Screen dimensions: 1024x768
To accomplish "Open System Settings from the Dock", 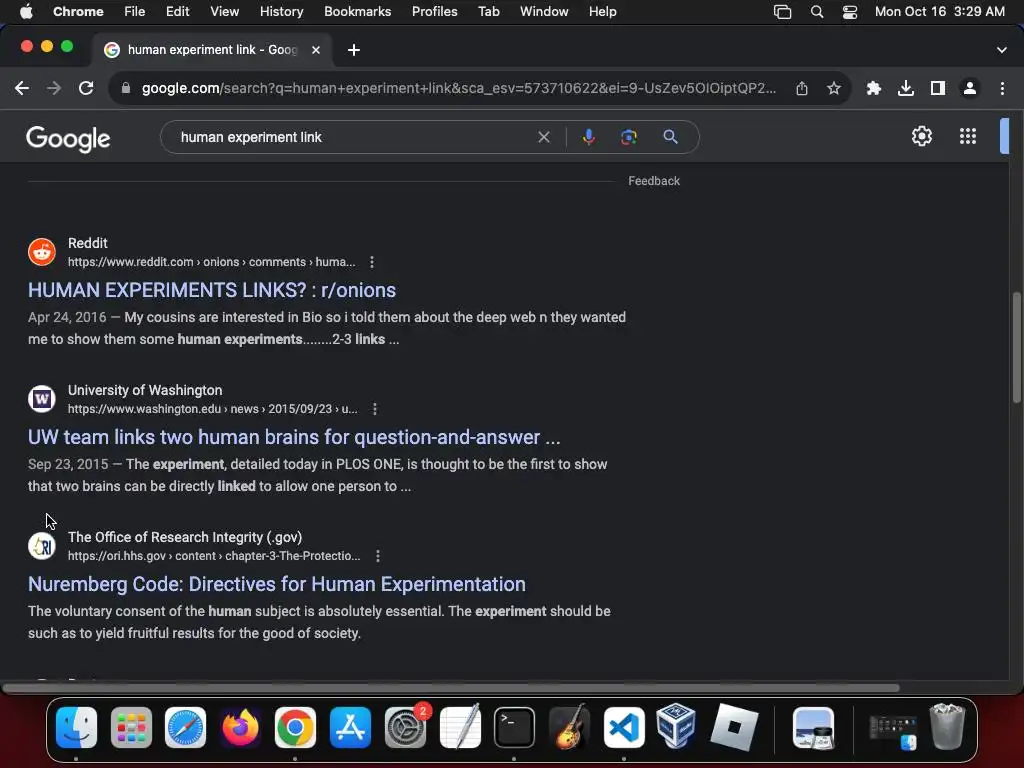I will (x=405, y=727).
